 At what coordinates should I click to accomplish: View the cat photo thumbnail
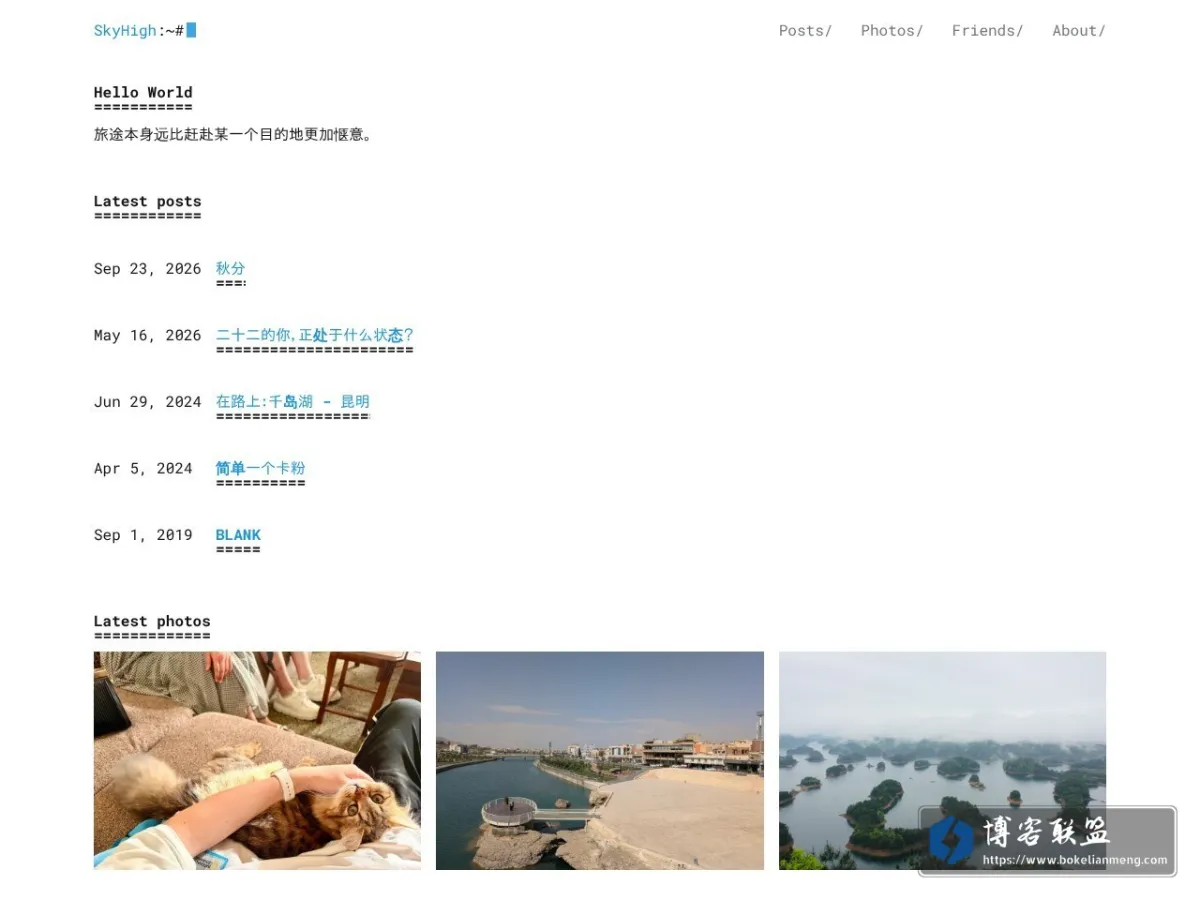pyautogui.click(x=257, y=760)
